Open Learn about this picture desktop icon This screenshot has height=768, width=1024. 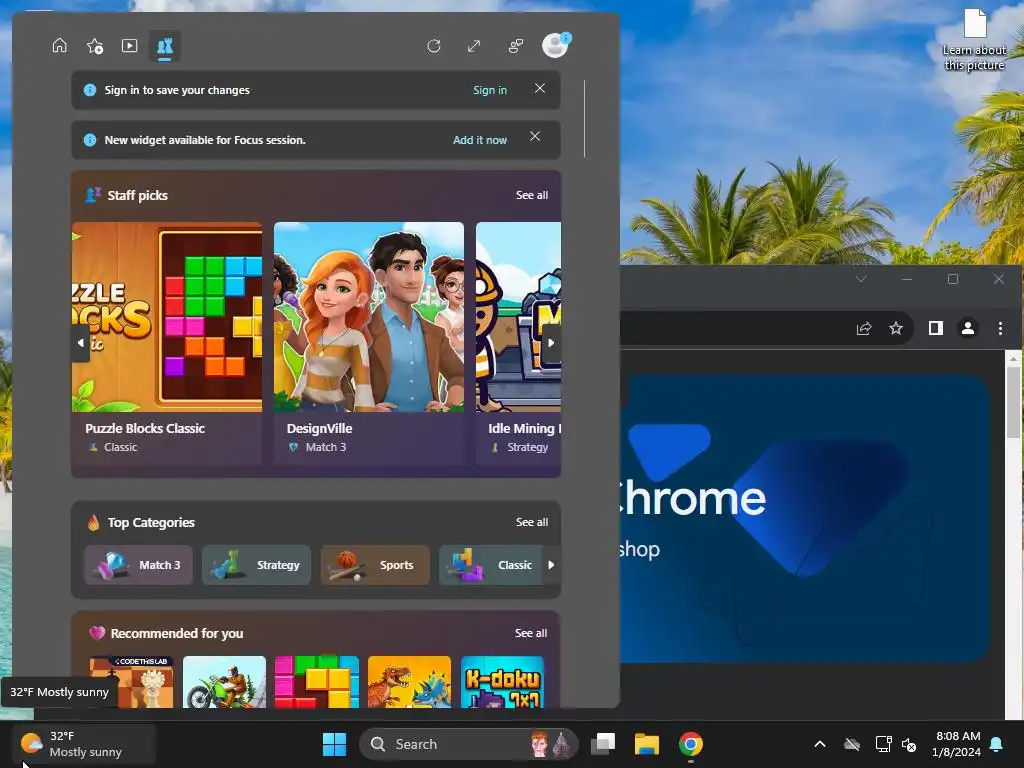coord(974,39)
